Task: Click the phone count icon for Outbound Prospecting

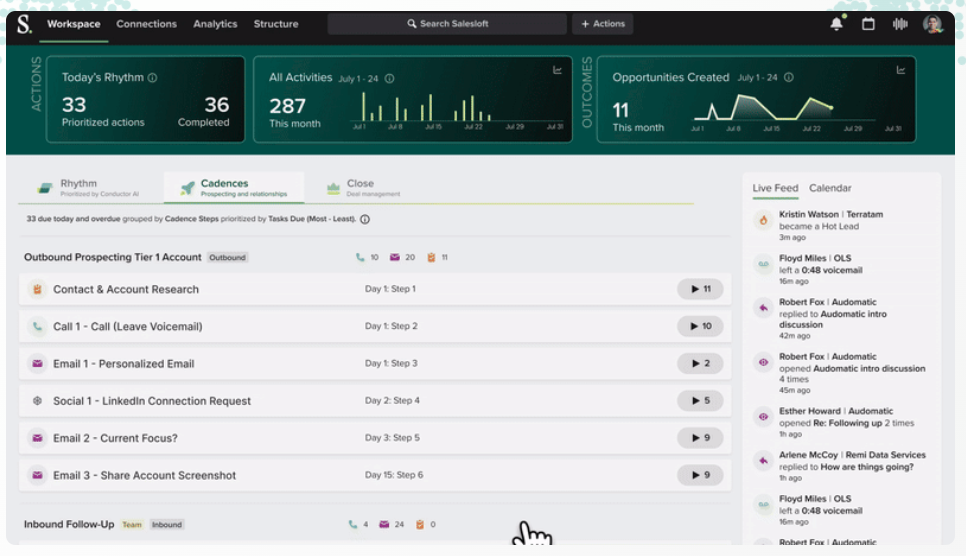Action: [360, 257]
